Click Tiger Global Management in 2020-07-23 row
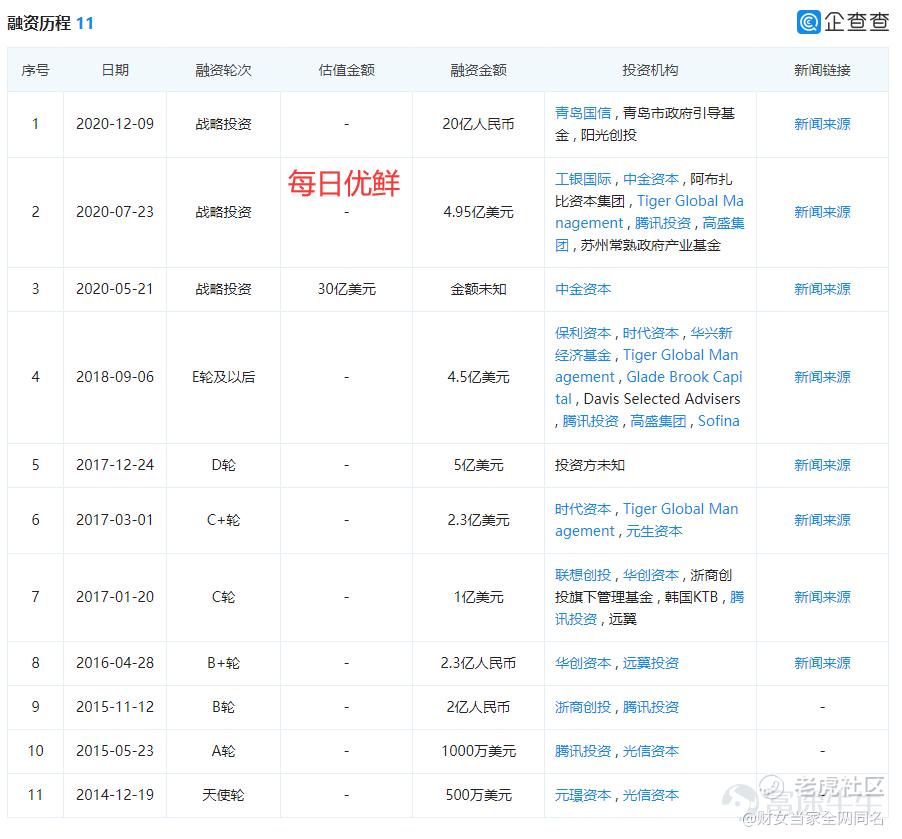Viewport: 902px width, 839px height. pos(649,212)
